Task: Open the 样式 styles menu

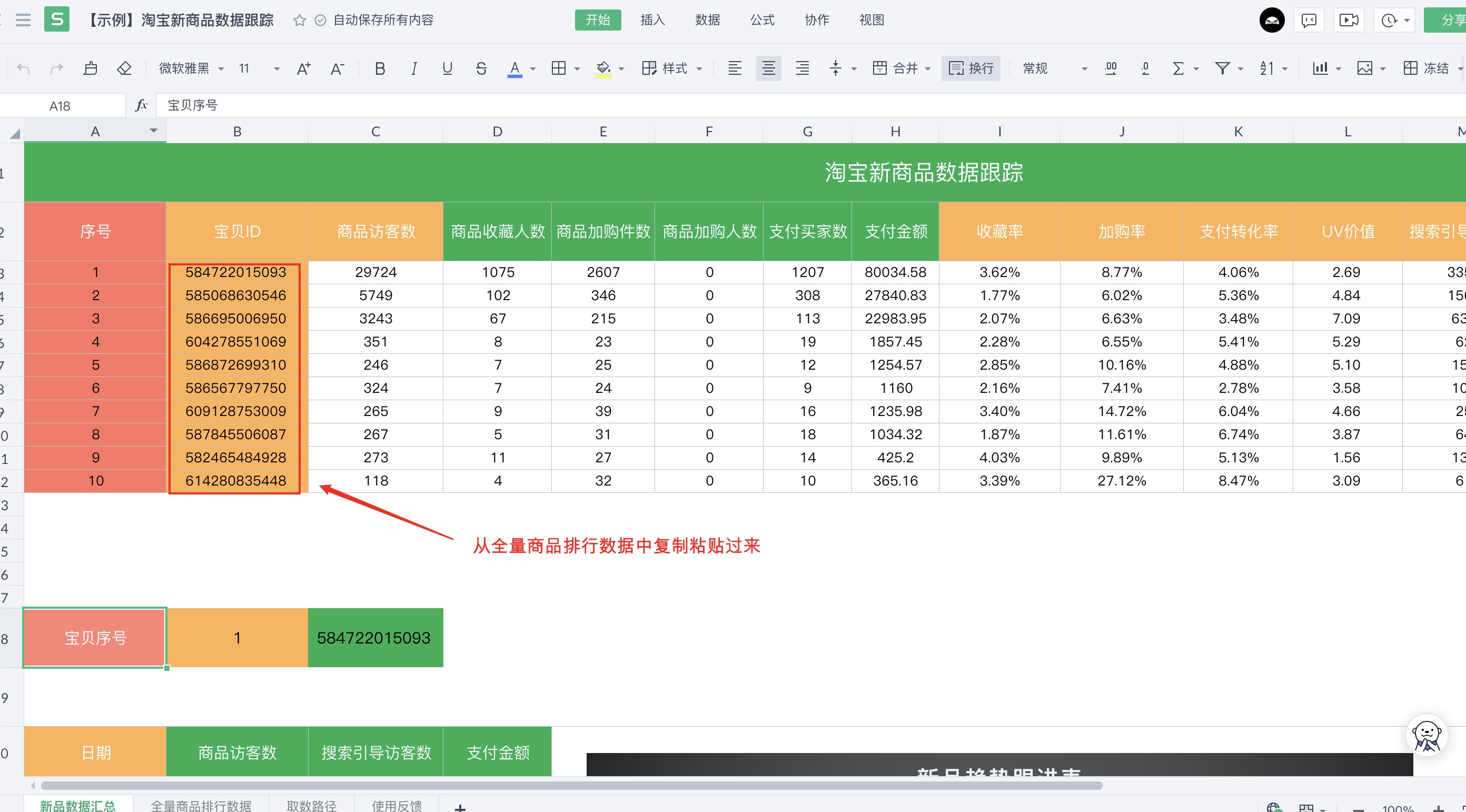Action: (x=671, y=69)
